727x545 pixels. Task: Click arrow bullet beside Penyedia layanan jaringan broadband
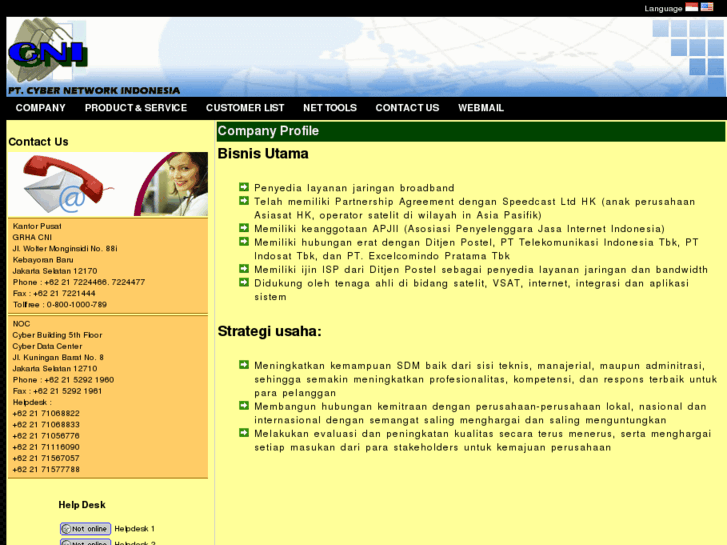pyautogui.click(x=244, y=187)
